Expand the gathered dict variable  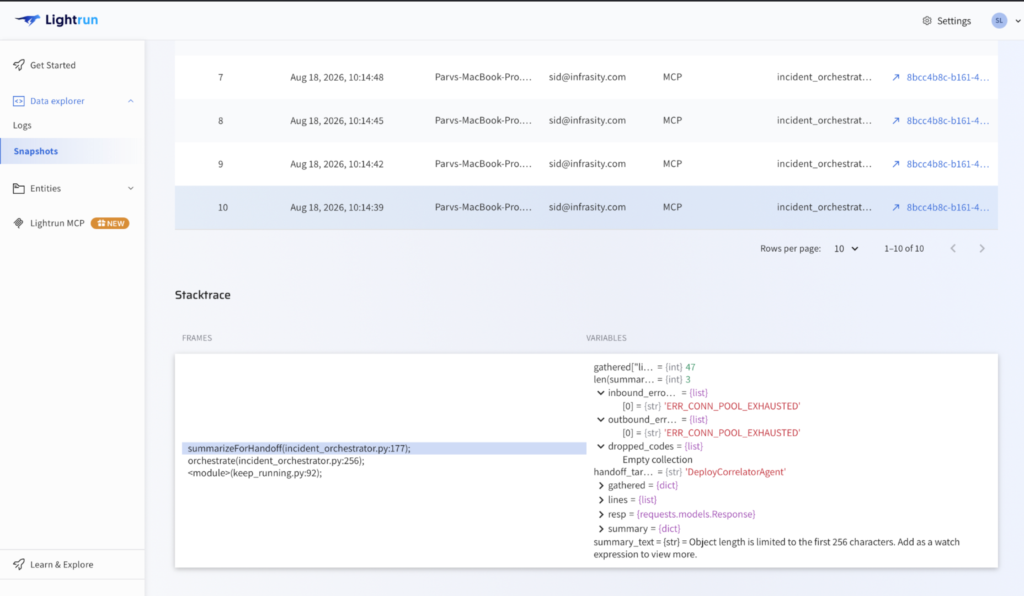[601, 486]
